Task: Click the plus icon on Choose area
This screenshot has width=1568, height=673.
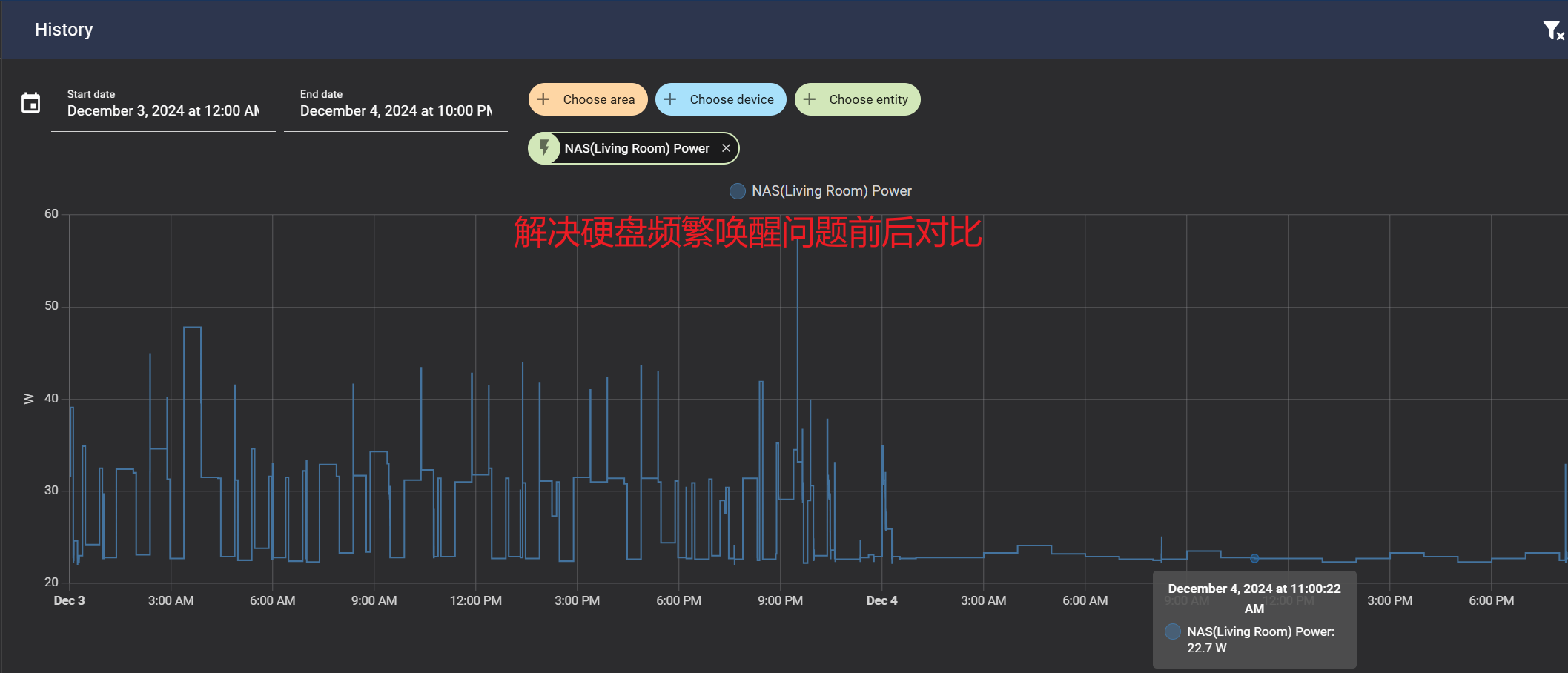Action: 543,99
